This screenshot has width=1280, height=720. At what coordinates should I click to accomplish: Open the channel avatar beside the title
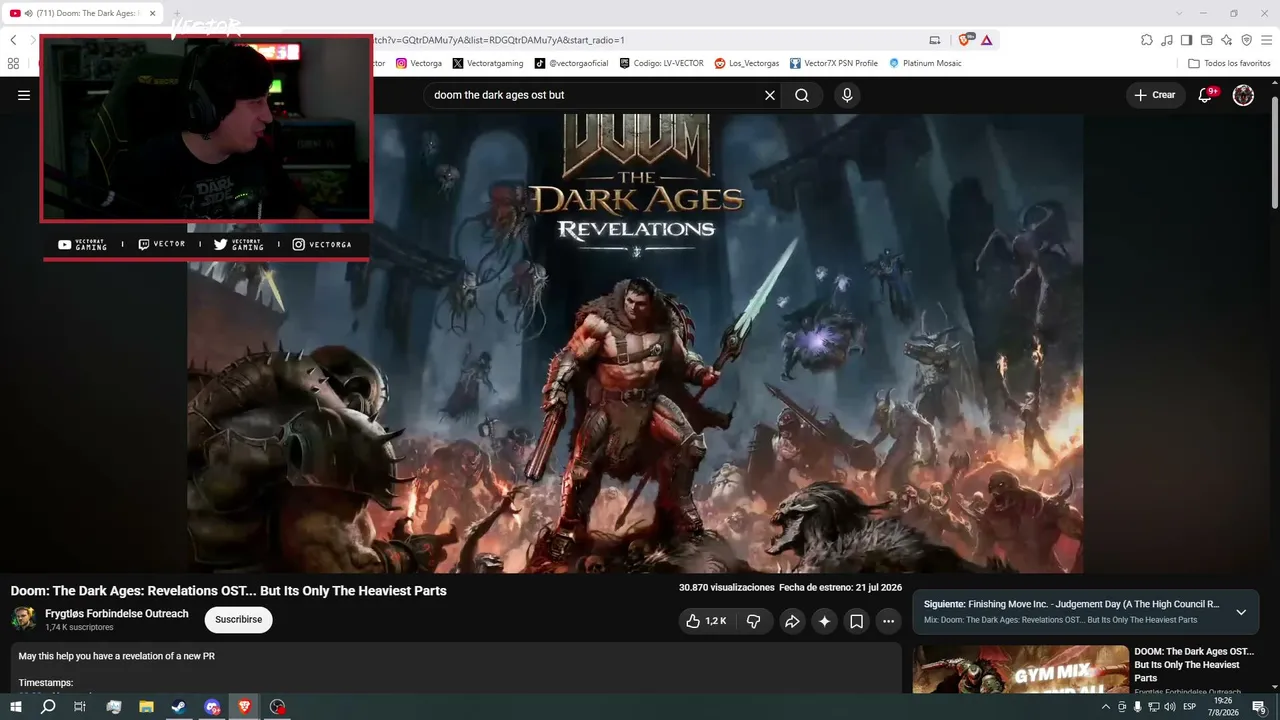click(23, 619)
